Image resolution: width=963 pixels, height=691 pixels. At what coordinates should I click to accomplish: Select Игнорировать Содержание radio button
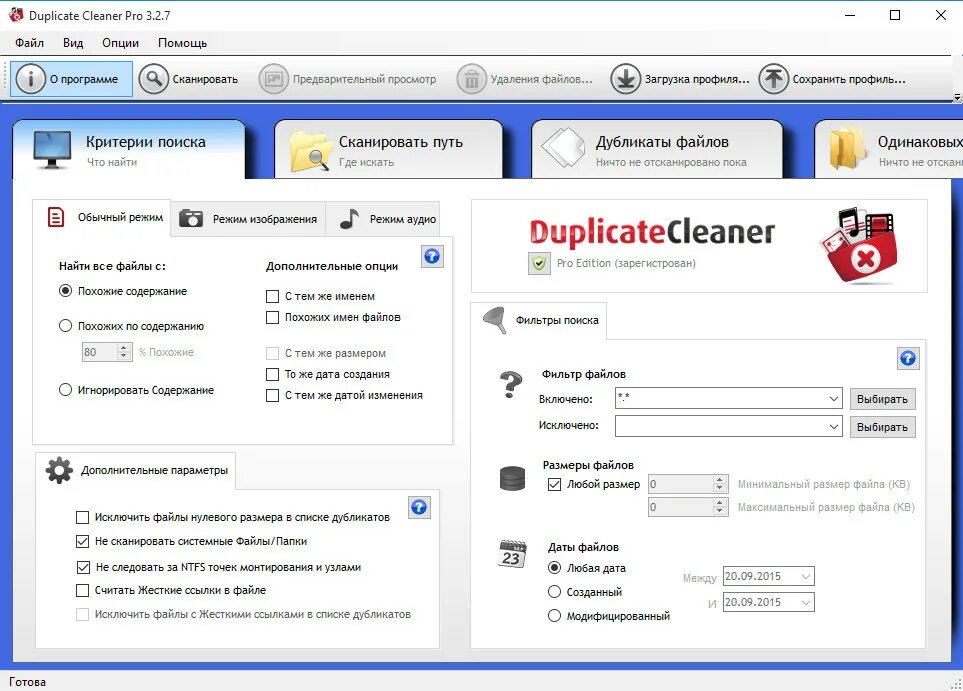(x=65, y=389)
